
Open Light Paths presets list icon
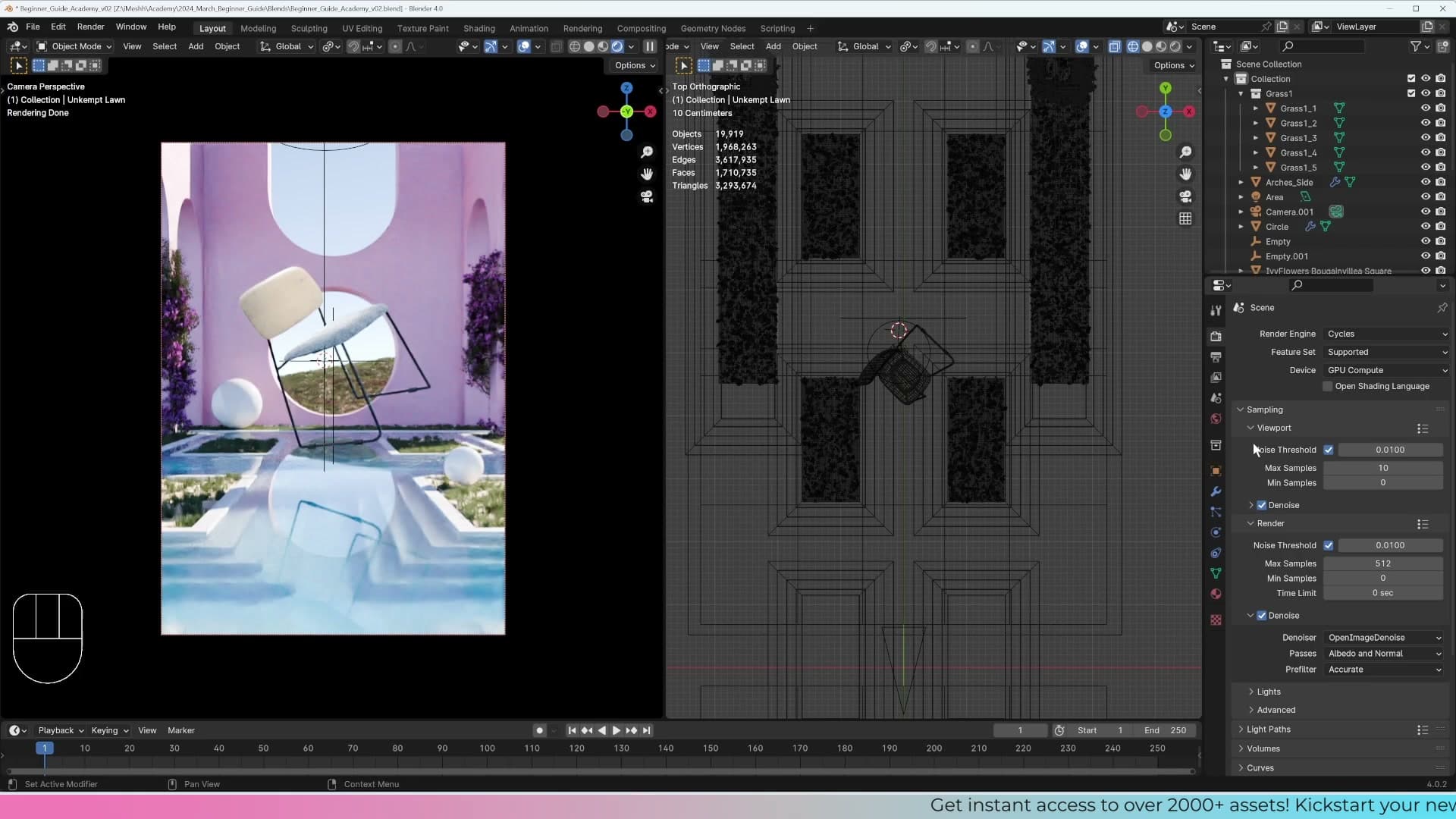tap(1423, 730)
